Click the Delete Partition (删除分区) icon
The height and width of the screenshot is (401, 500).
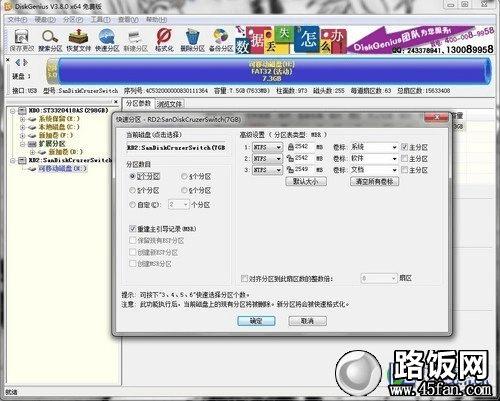click(192, 40)
